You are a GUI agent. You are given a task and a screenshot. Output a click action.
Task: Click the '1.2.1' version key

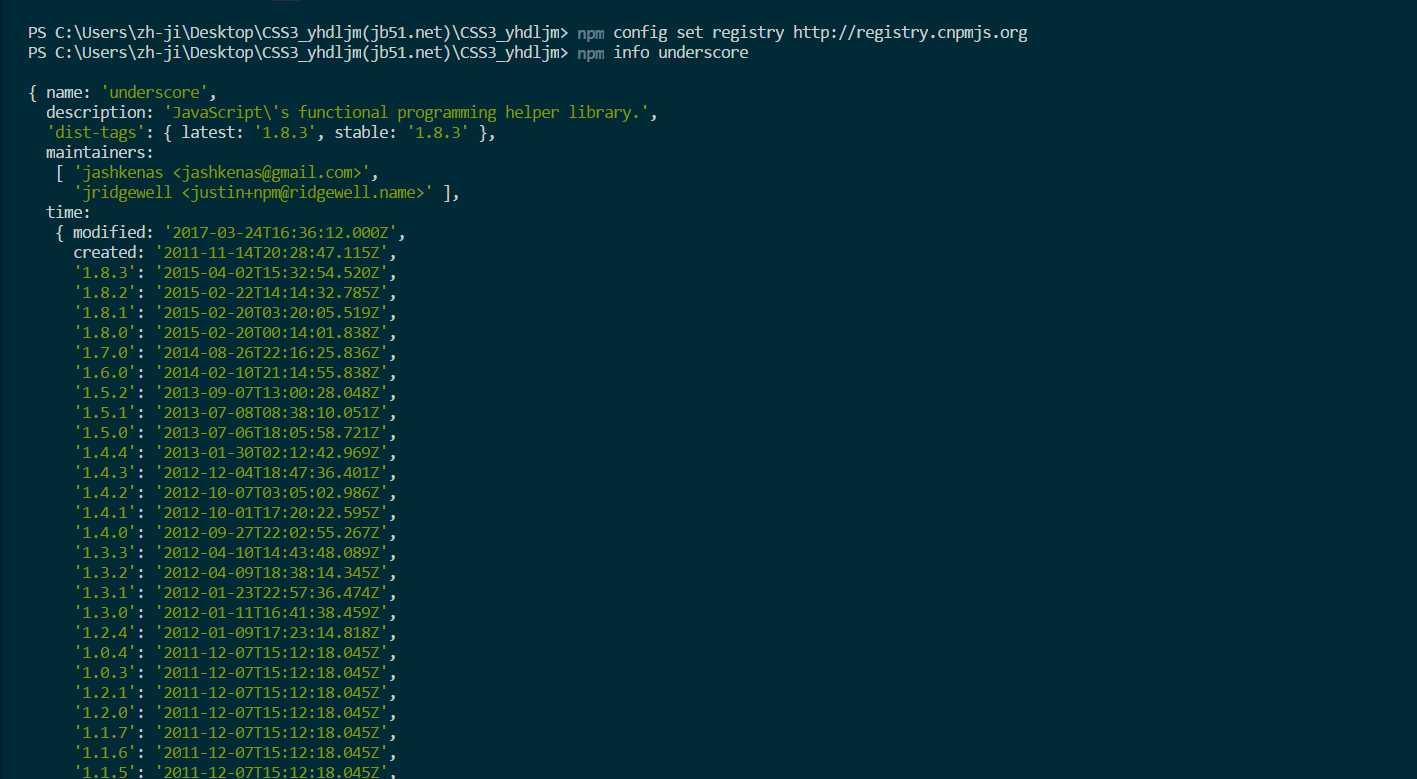tap(105, 693)
